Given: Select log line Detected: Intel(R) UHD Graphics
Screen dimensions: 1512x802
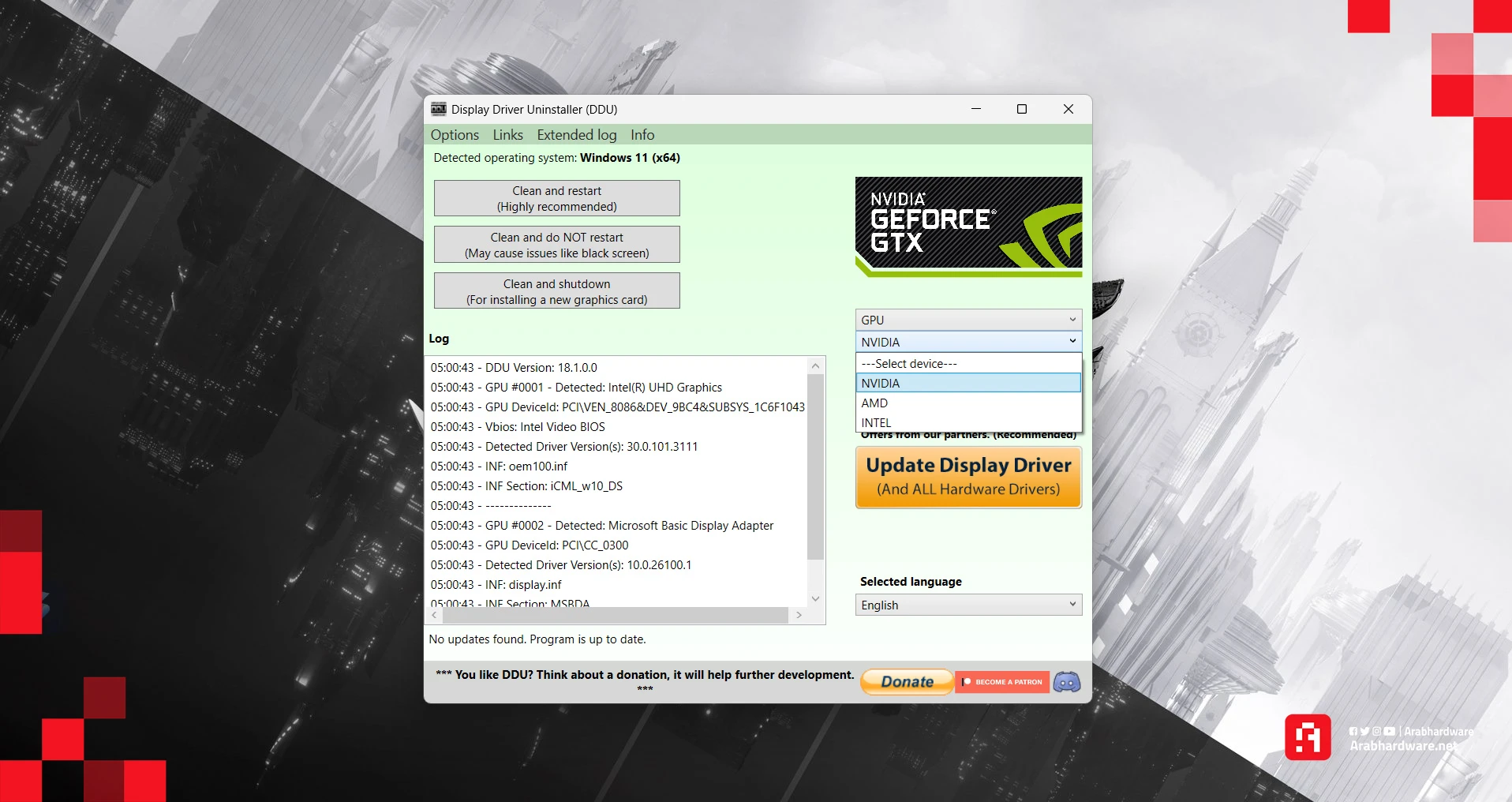Looking at the screenshot, I should (x=576, y=387).
